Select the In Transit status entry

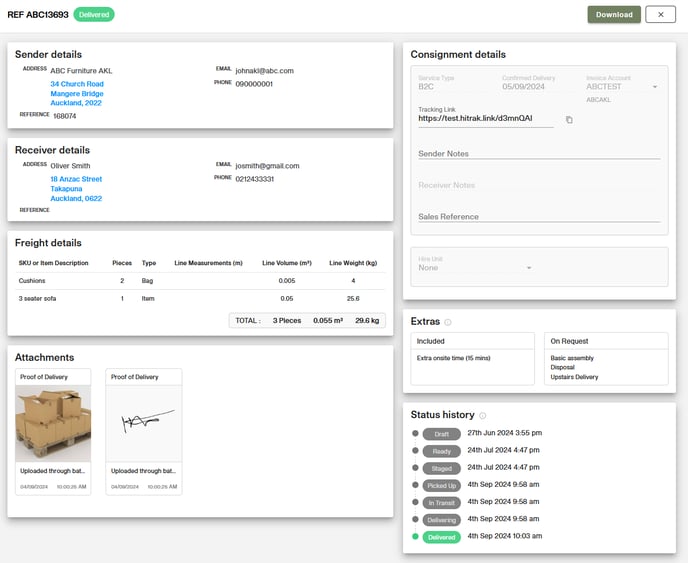[x=441, y=502]
